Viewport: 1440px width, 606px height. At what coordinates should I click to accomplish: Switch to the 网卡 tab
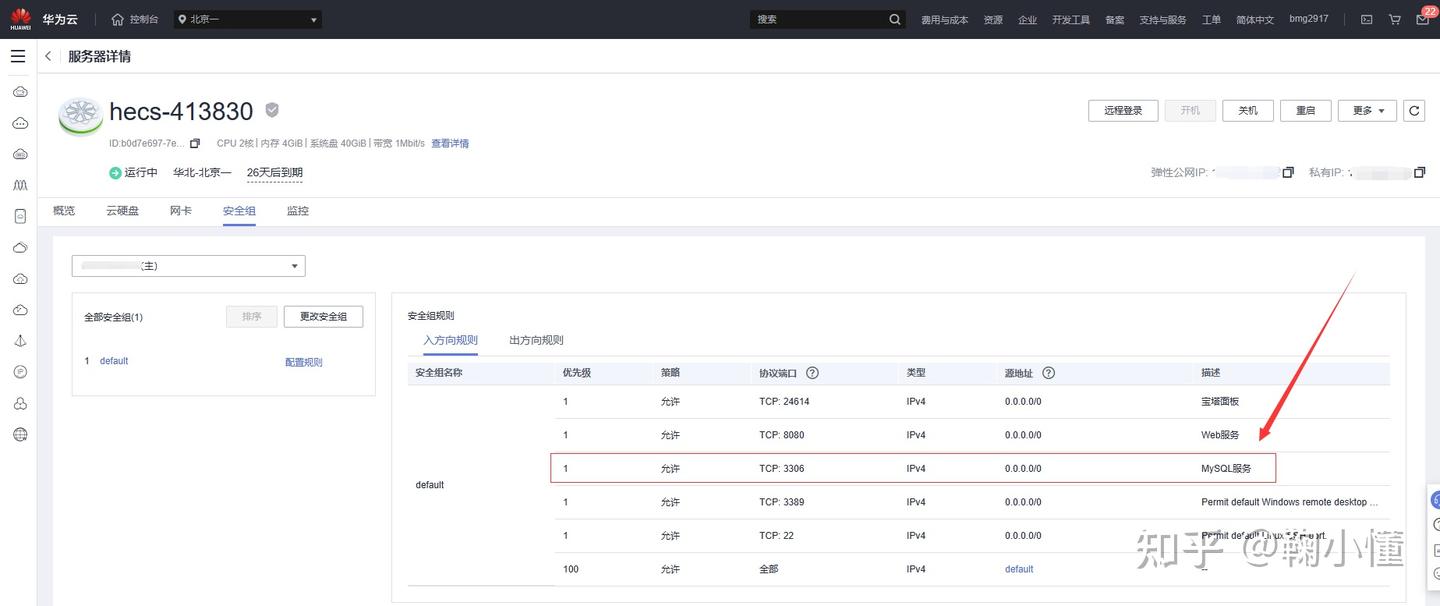181,211
